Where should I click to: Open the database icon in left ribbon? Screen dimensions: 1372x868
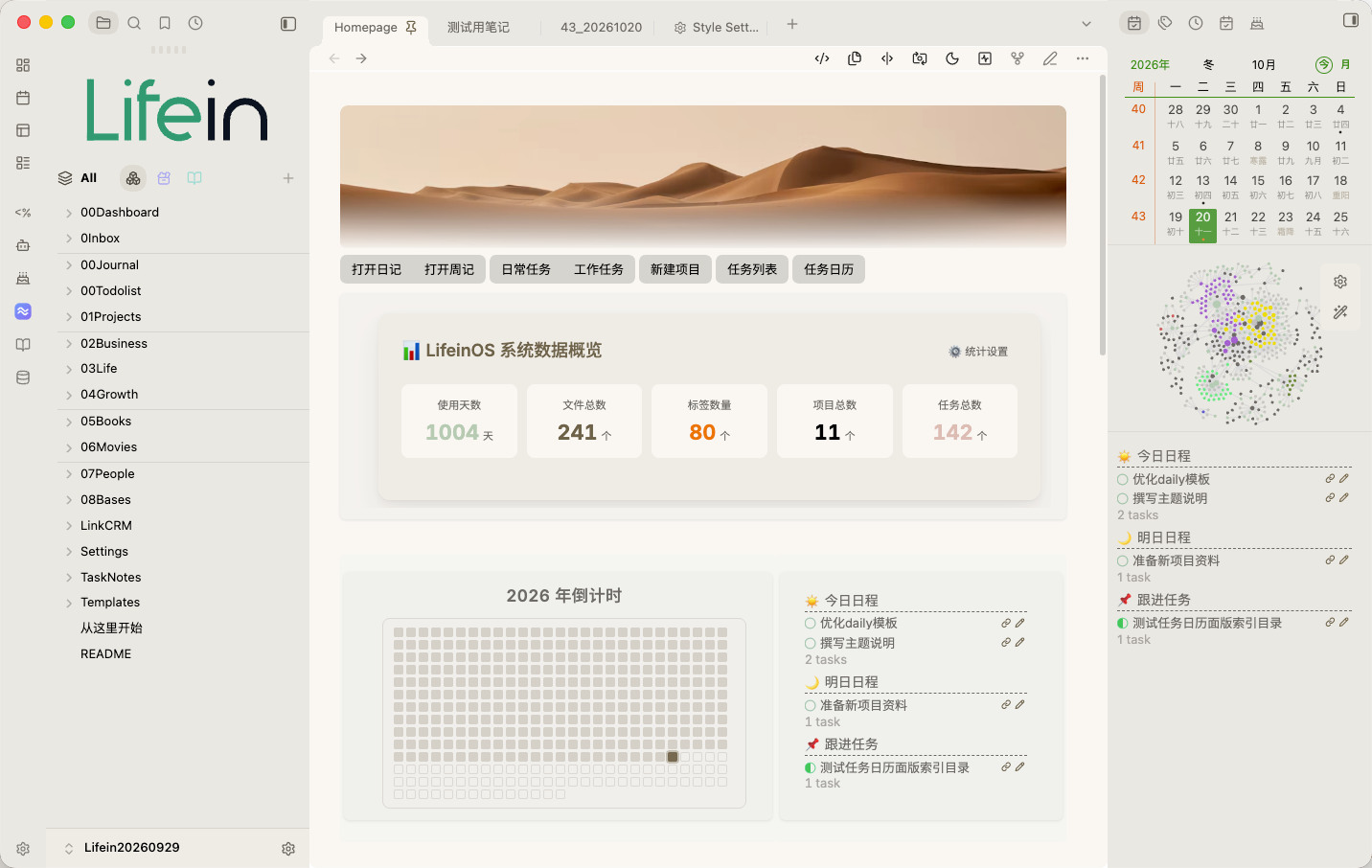[x=23, y=377]
